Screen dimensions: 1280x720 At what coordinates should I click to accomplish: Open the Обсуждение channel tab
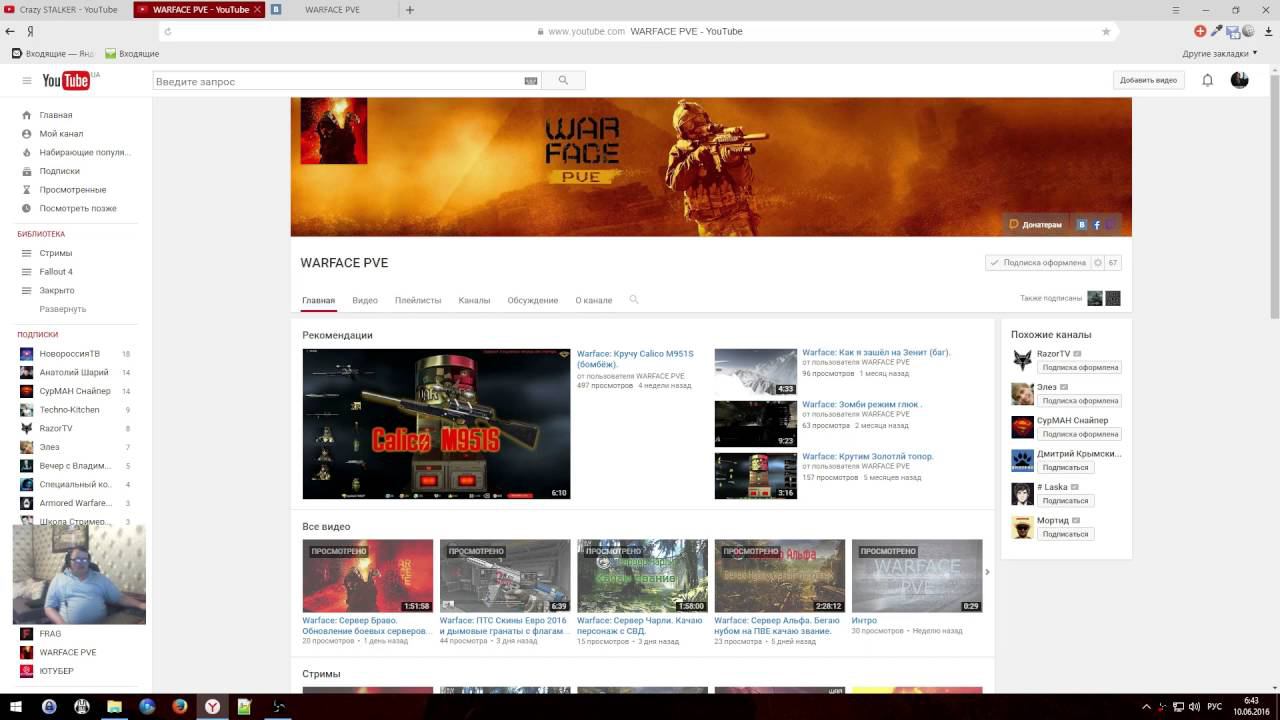pyautogui.click(x=533, y=300)
